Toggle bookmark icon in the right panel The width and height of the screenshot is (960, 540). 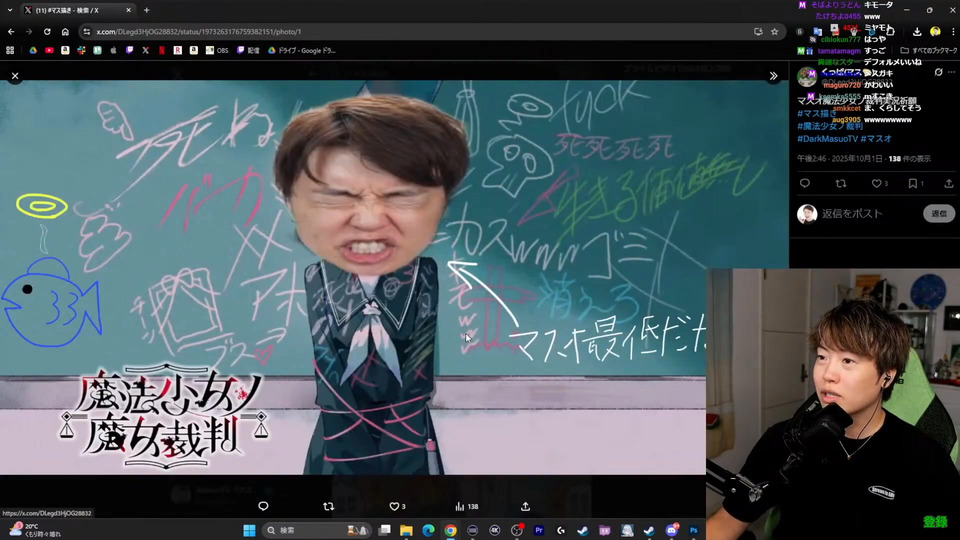913,184
